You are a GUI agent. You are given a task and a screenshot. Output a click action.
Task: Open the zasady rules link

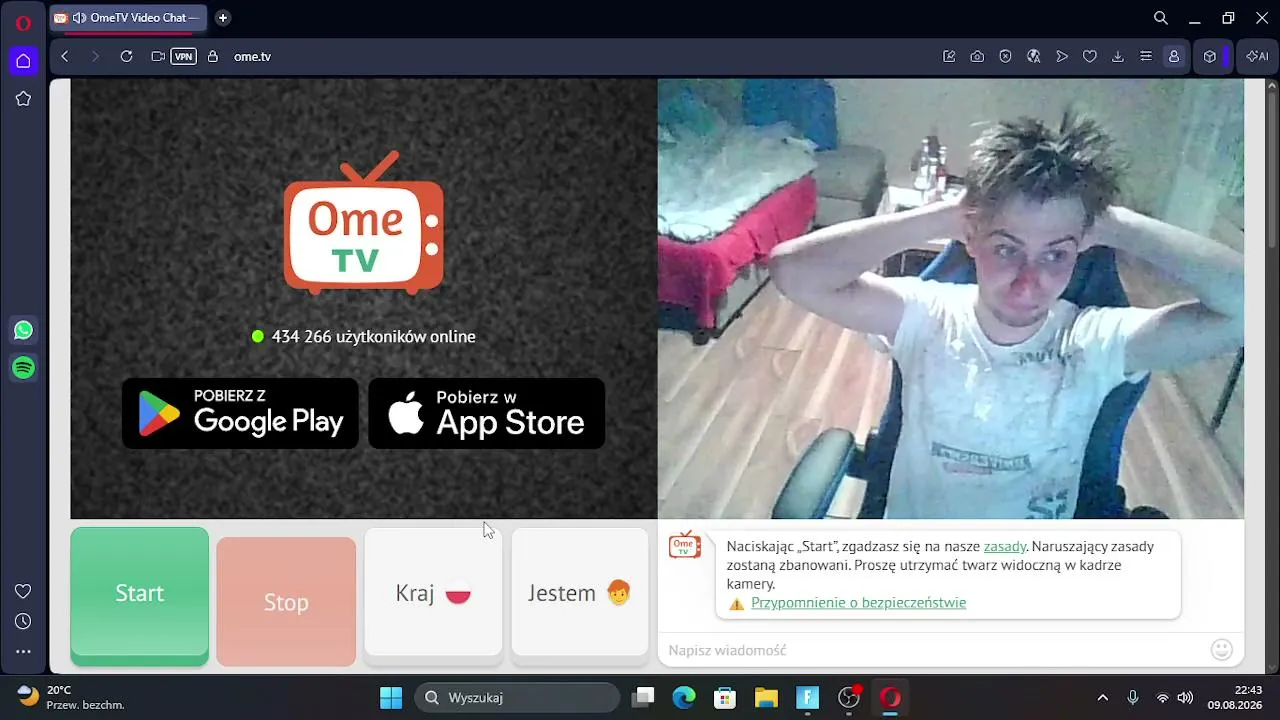coord(1005,546)
